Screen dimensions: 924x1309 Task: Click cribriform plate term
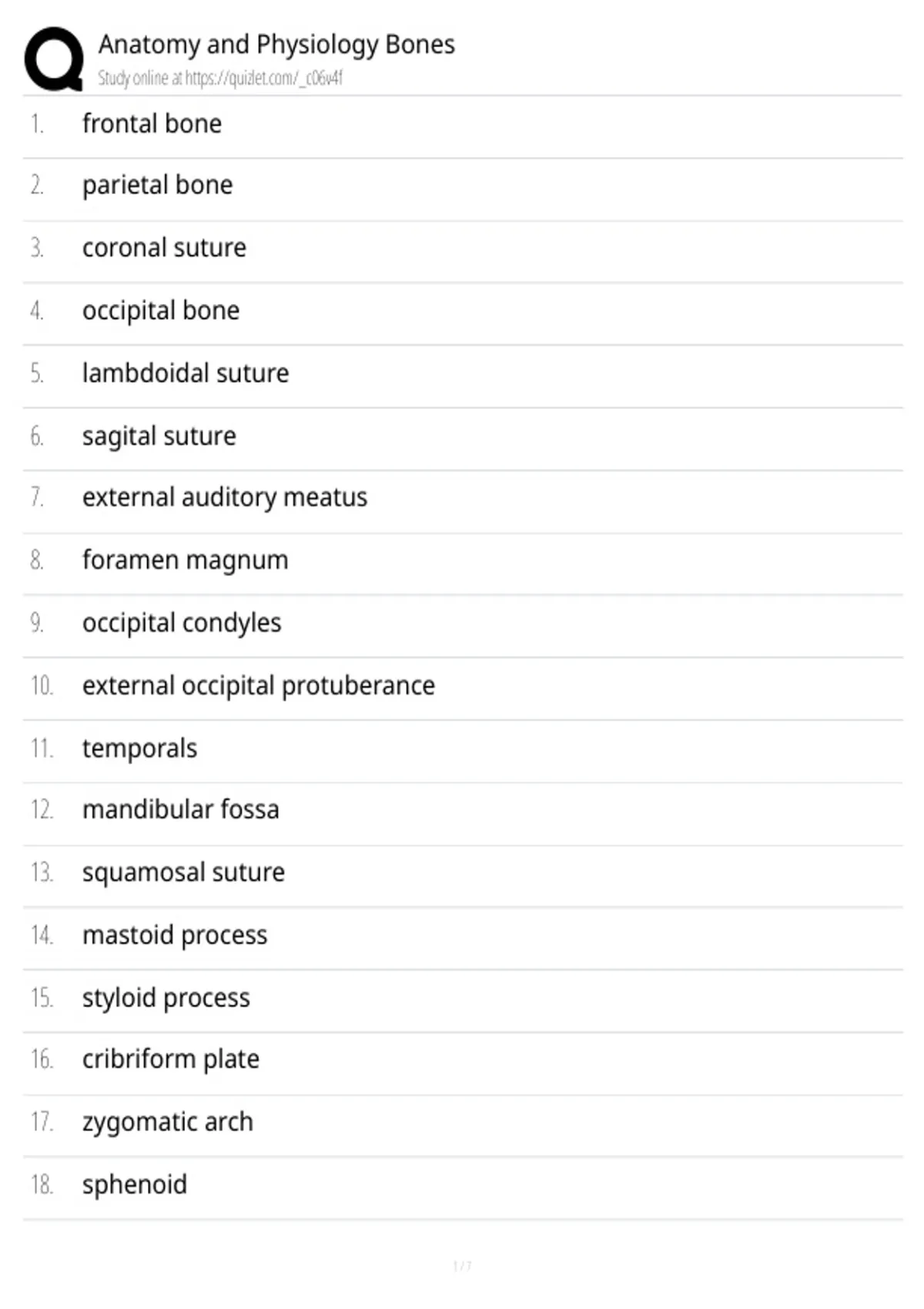point(171,1060)
